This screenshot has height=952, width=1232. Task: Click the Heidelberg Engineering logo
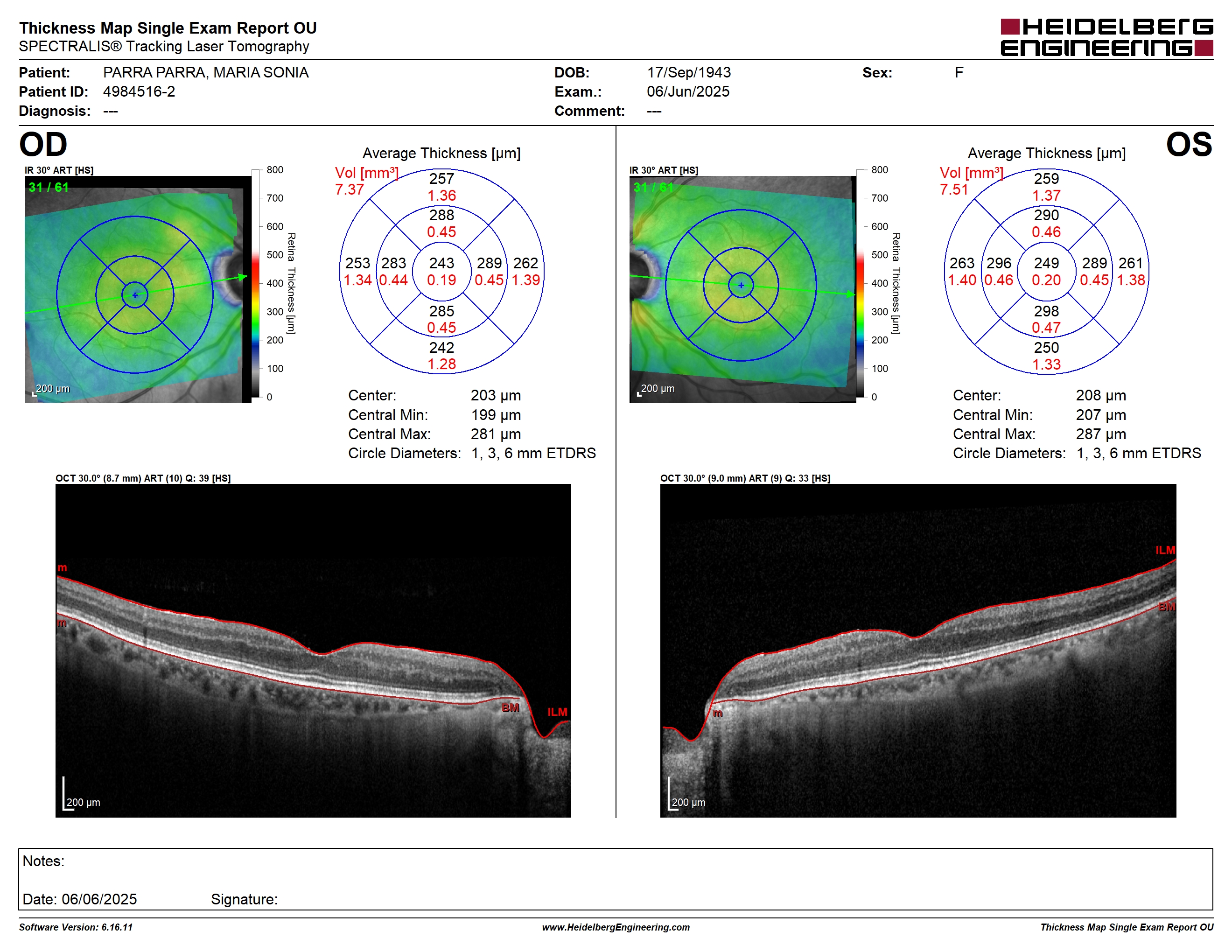1107,37
